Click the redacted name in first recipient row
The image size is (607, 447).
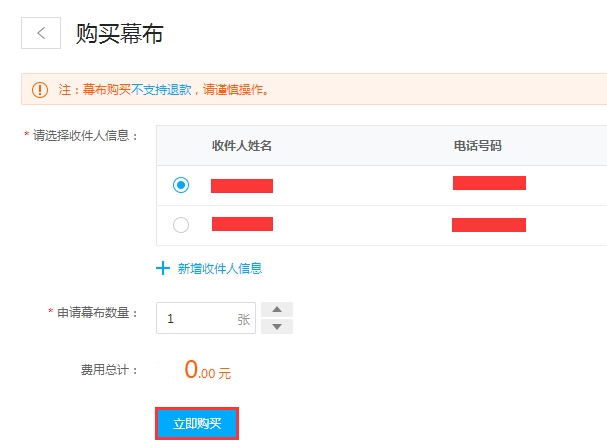[x=242, y=186]
